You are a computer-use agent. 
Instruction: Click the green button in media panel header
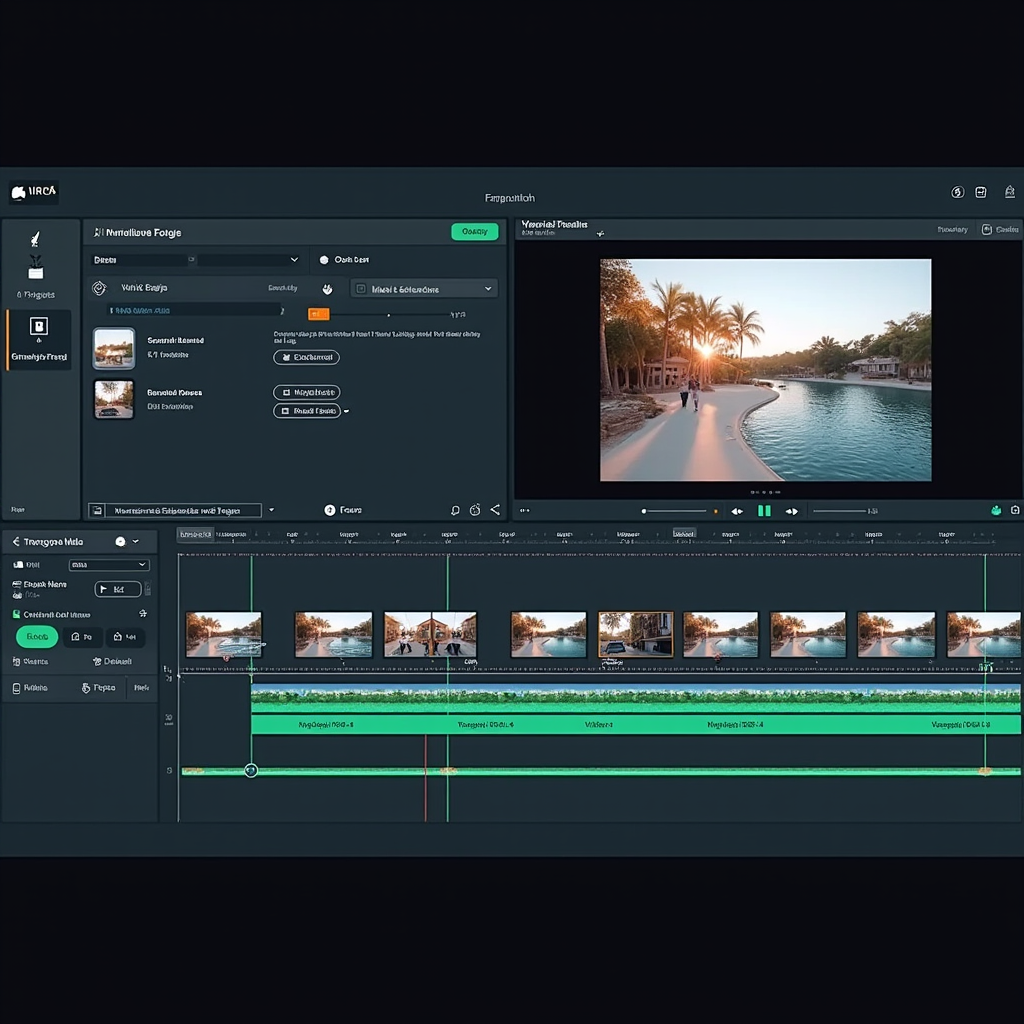[474, 231]
